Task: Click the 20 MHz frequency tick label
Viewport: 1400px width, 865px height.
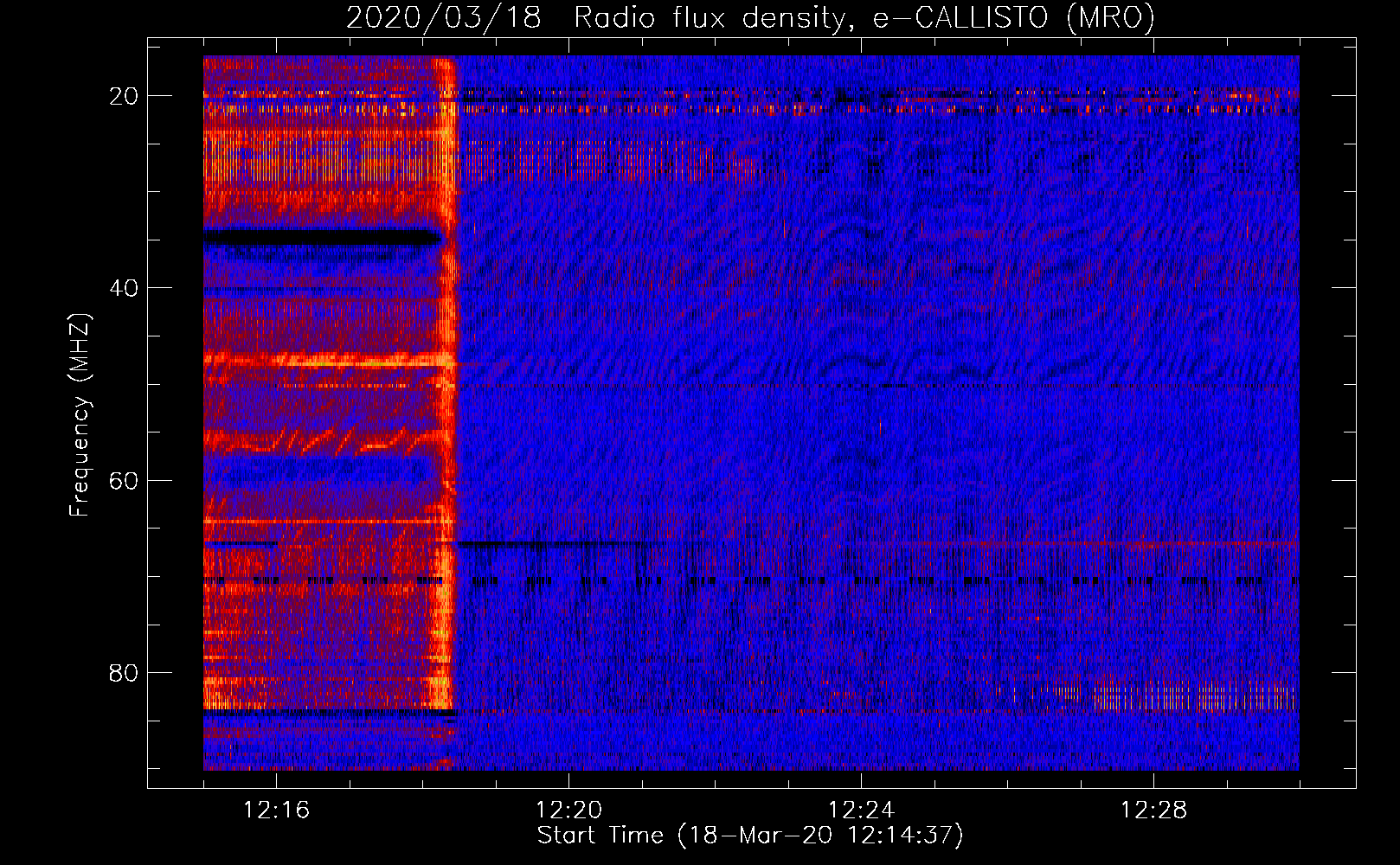Action: 124,96
